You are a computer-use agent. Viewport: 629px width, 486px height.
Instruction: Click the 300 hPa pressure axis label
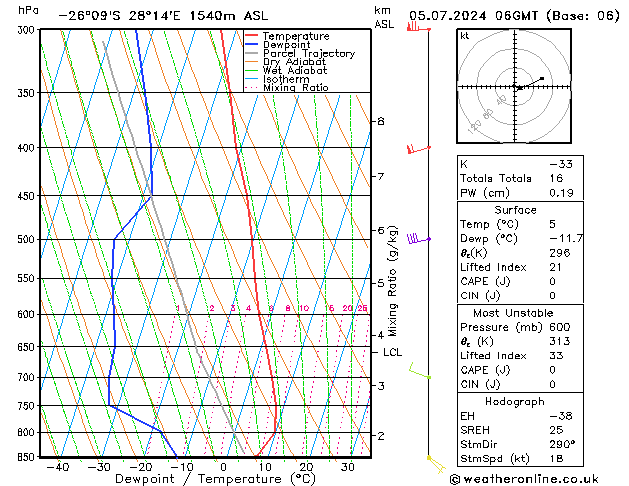tap(28, 30)
